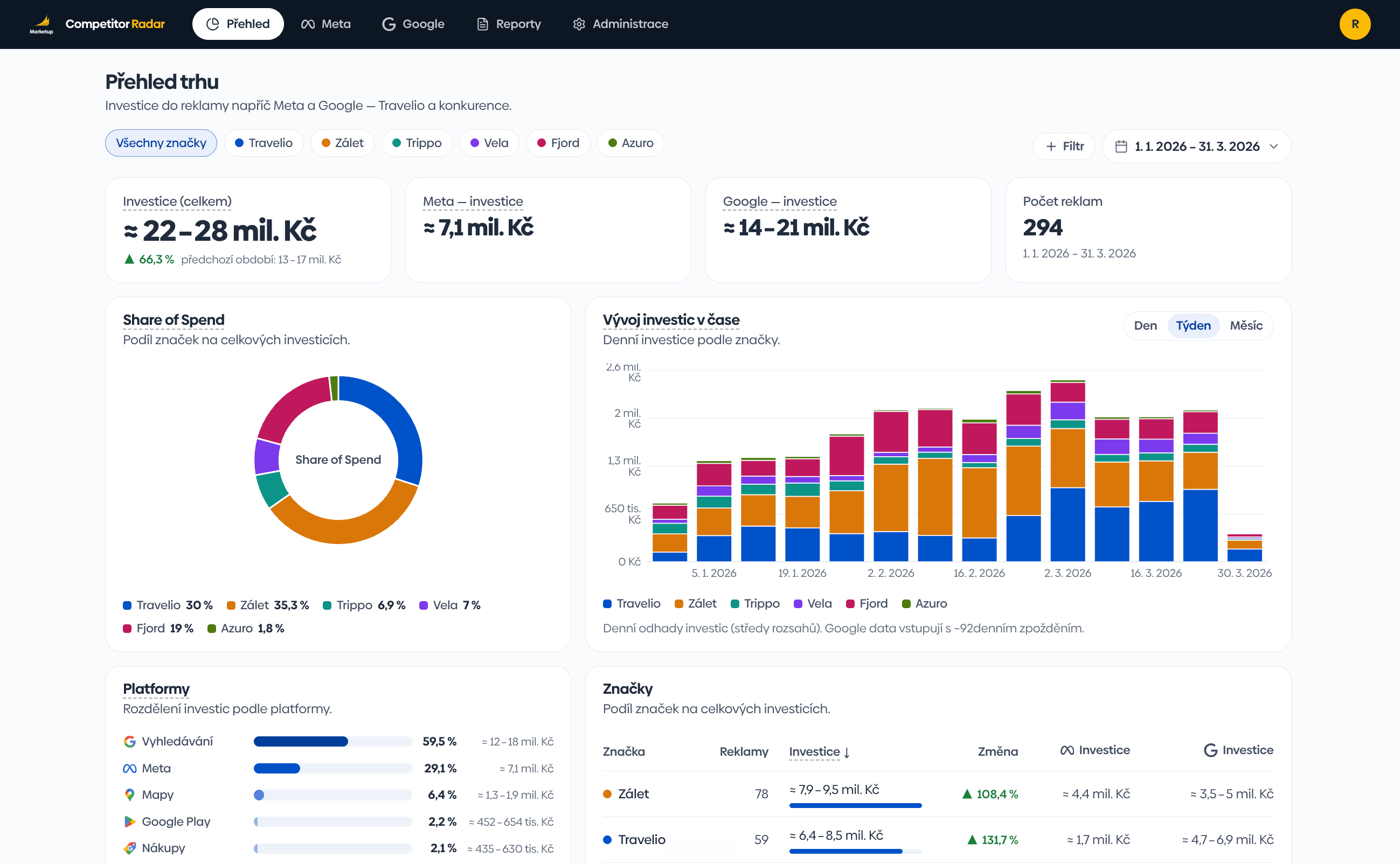Toggle the Vela brand chip
Image resolution: width=1400 pixels, height=864 pixels.
489,143
